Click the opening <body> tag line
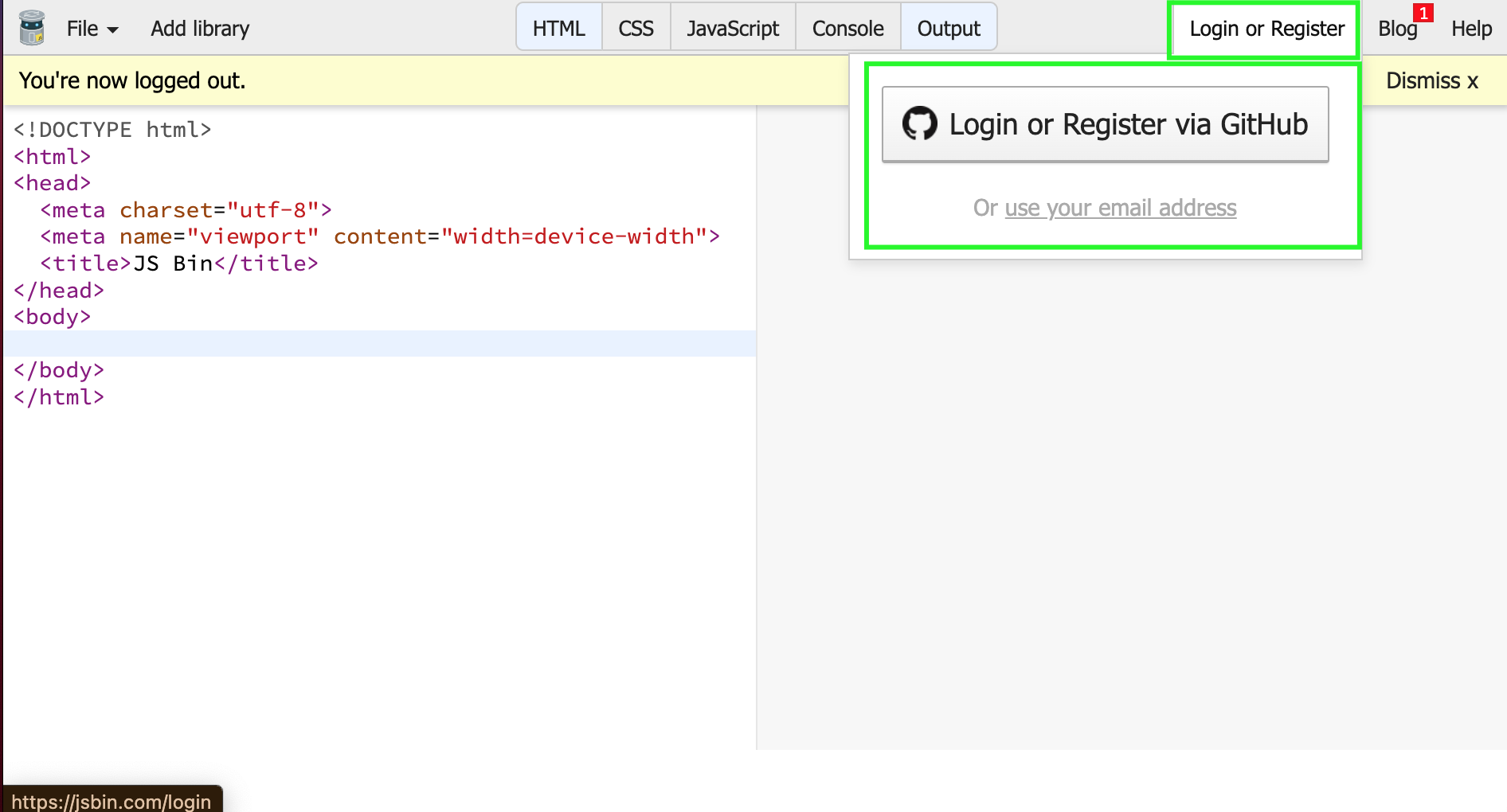The image size is (1507, 812). tap(53, 317)
